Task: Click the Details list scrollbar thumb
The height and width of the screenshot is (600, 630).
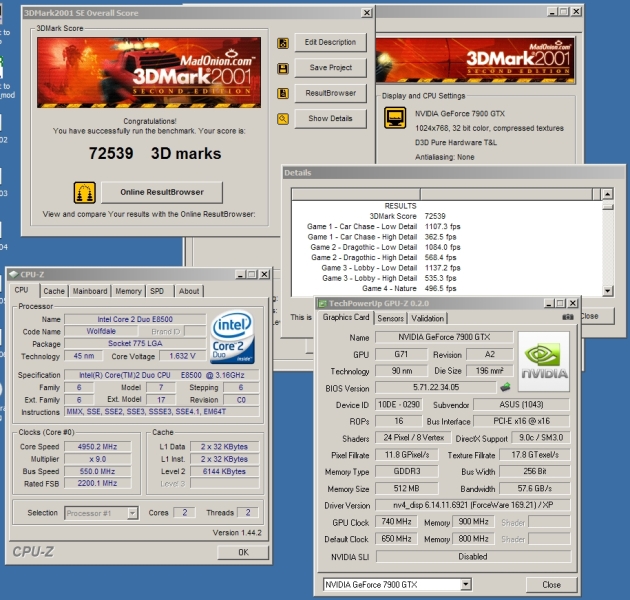Action: coord(608,207)
